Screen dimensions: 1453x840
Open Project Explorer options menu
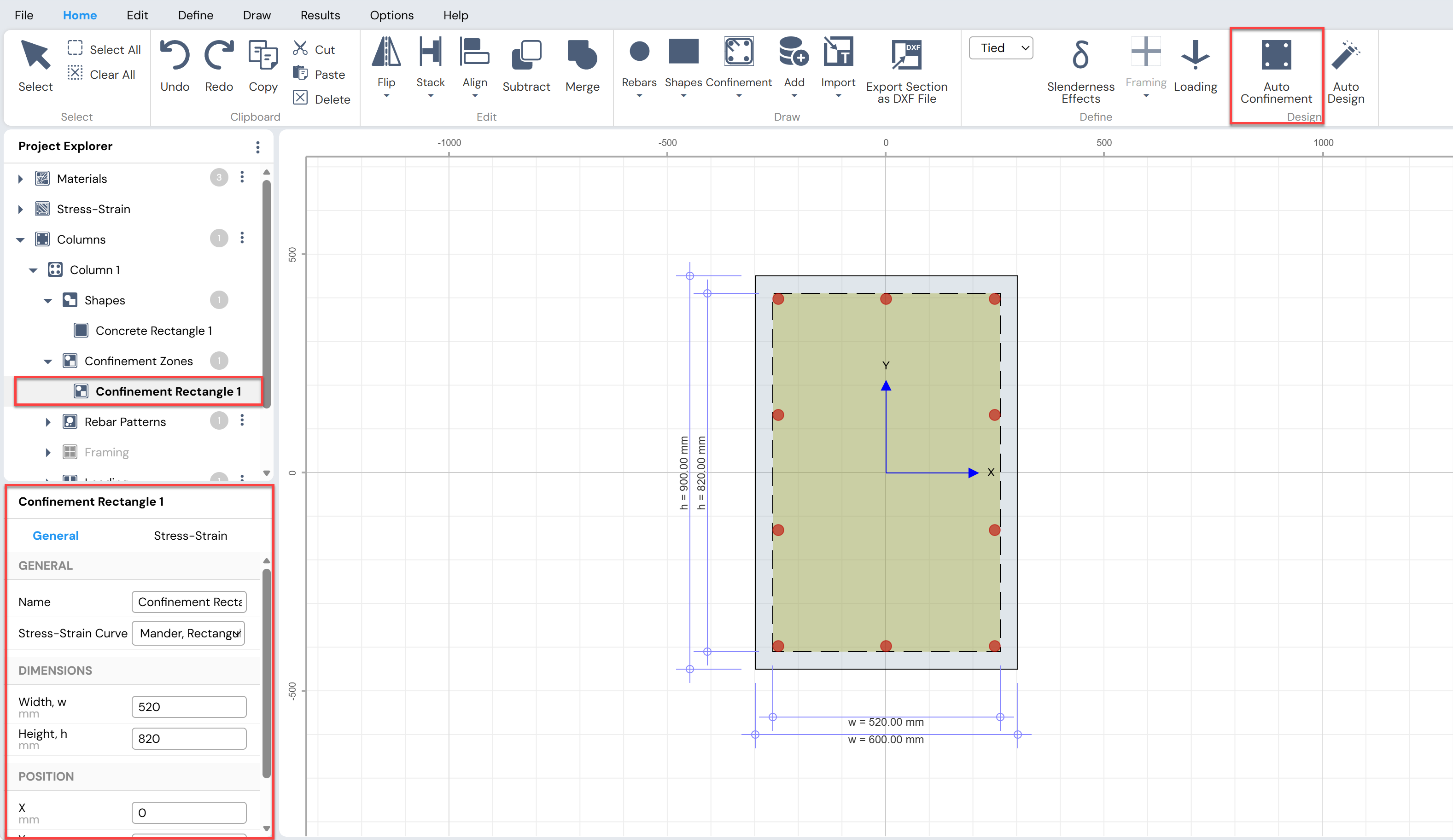(258, 147)
